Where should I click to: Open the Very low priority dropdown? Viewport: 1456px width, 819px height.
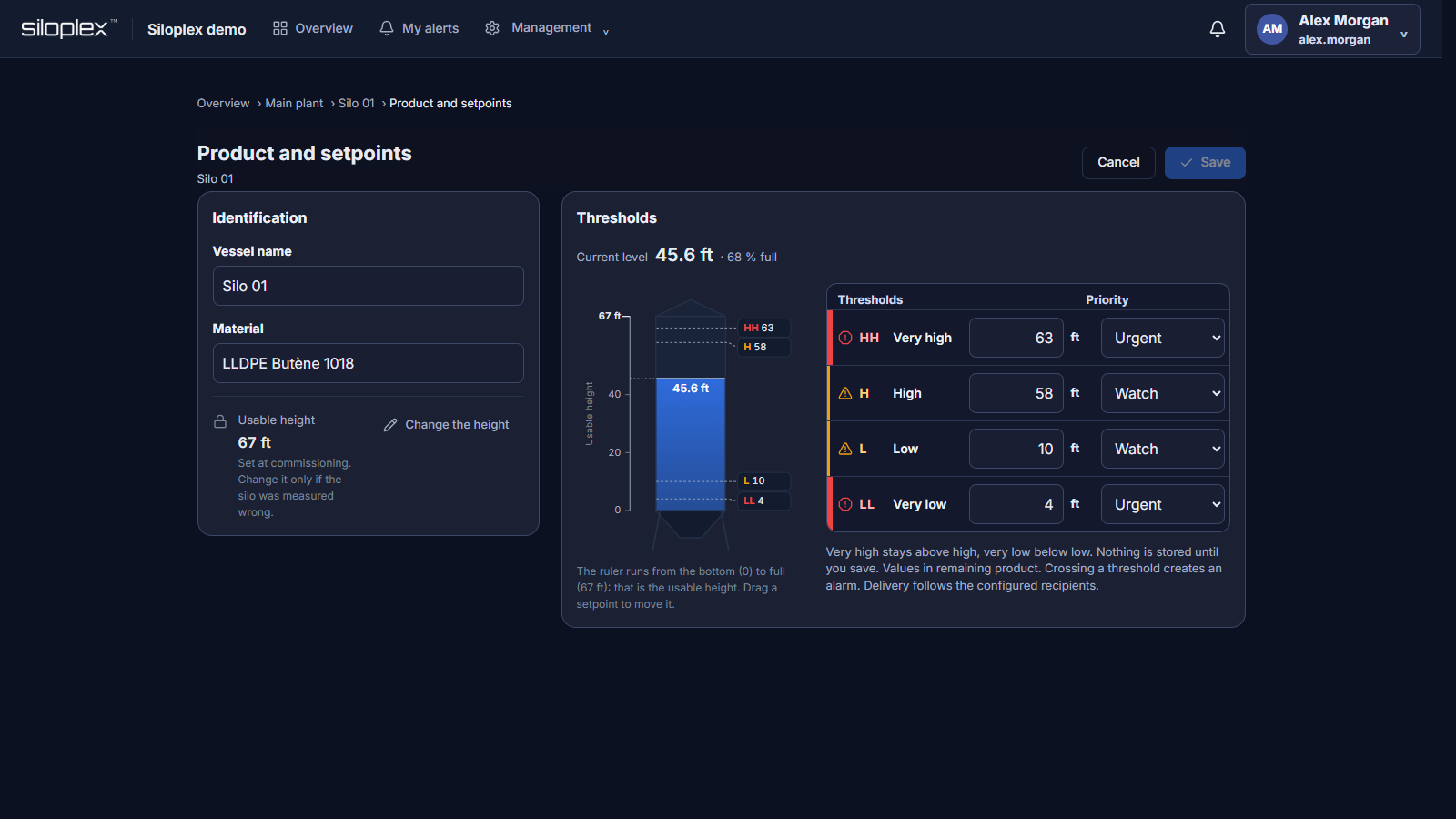[x=1163, y=504]
